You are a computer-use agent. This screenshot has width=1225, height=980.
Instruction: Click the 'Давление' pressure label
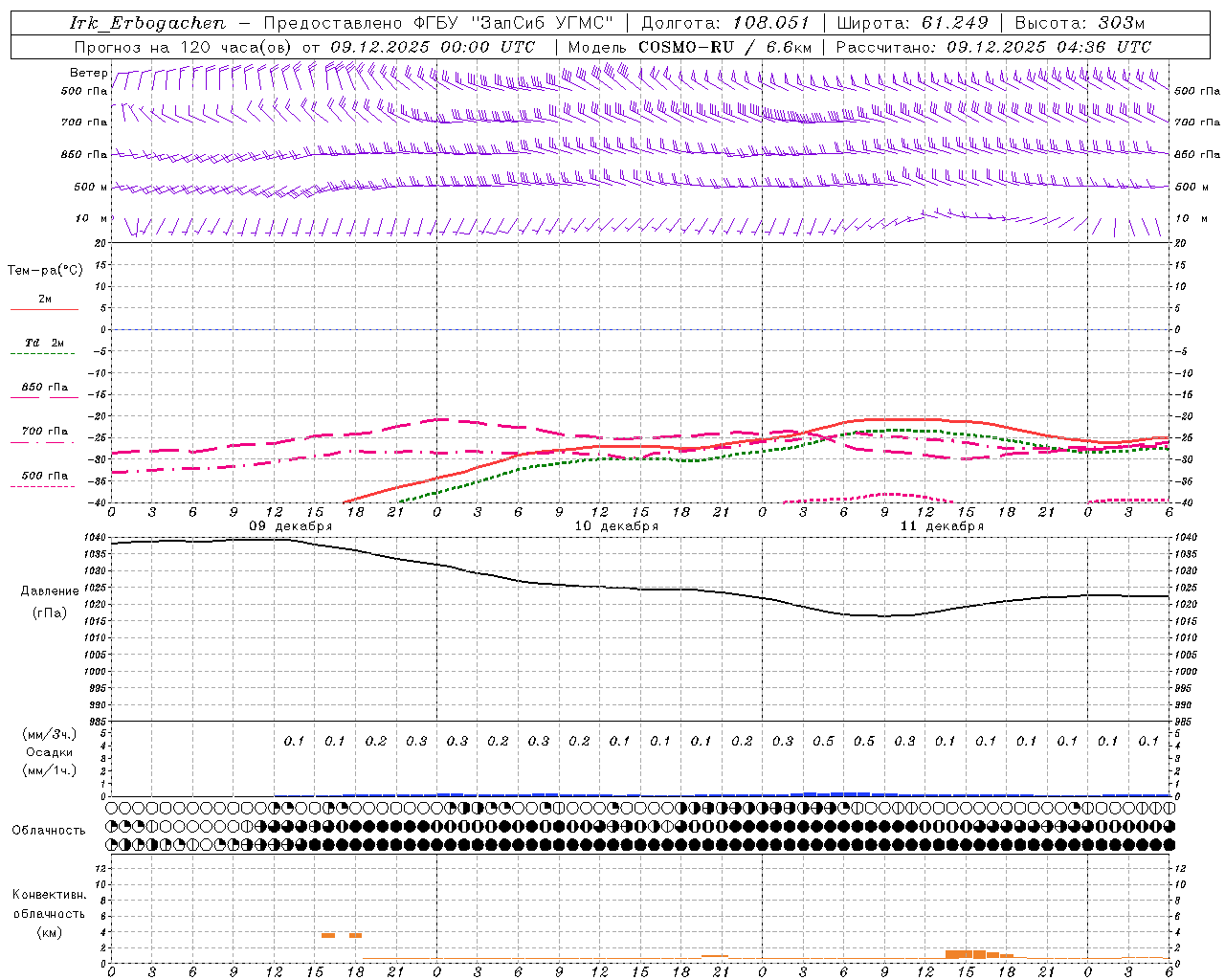click(x=50, y=591)
